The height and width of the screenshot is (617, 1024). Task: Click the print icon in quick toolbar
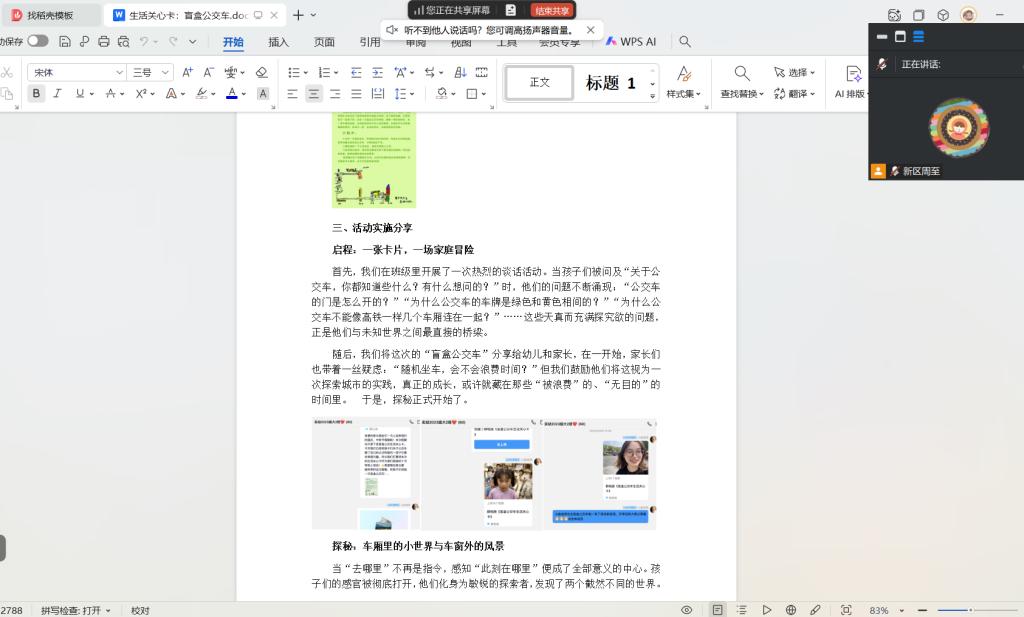point(103,42)
